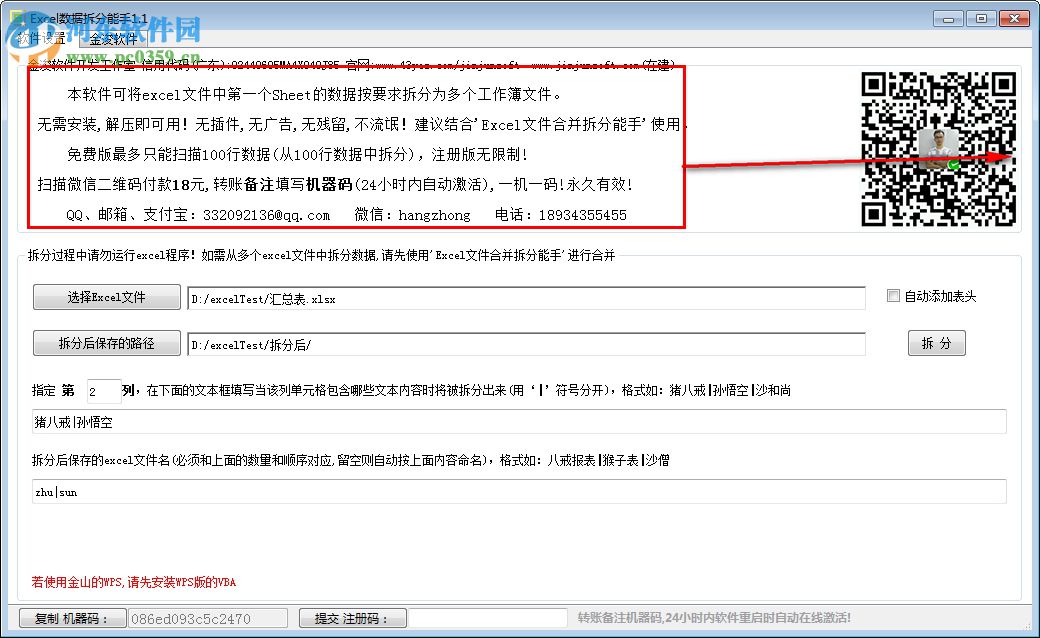Click the save path field showing 拆分后
Image resolution: width=1040 pixels, height=638 pixels.
(525, 343)
